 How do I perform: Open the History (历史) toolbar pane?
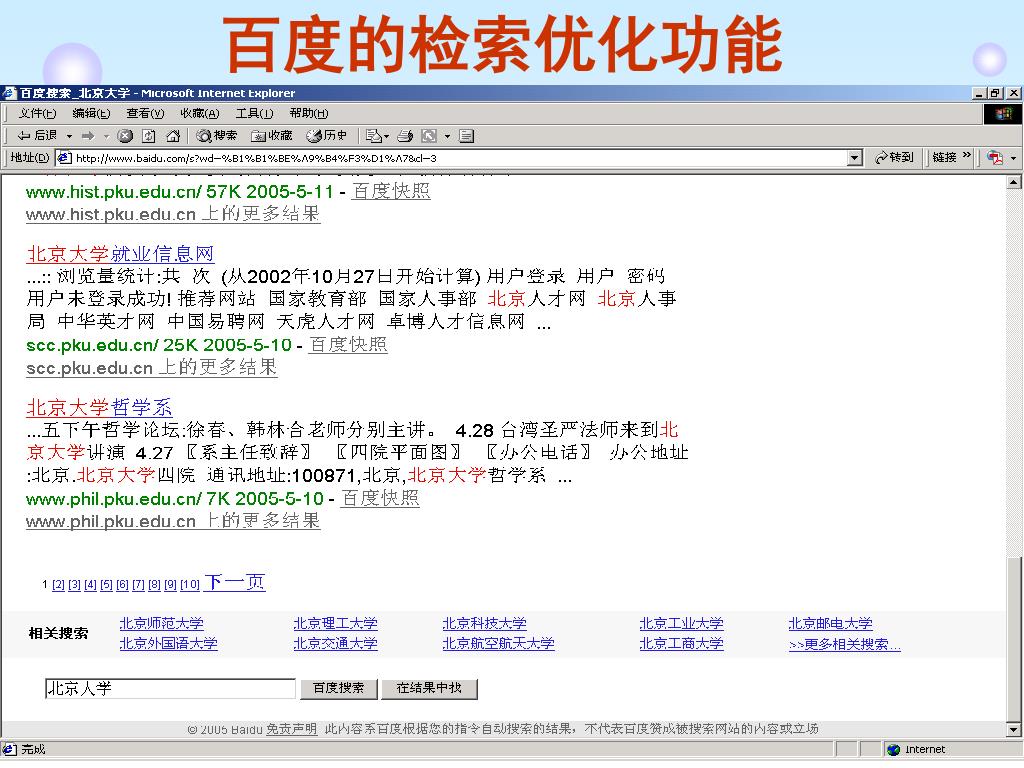(327, 136)
